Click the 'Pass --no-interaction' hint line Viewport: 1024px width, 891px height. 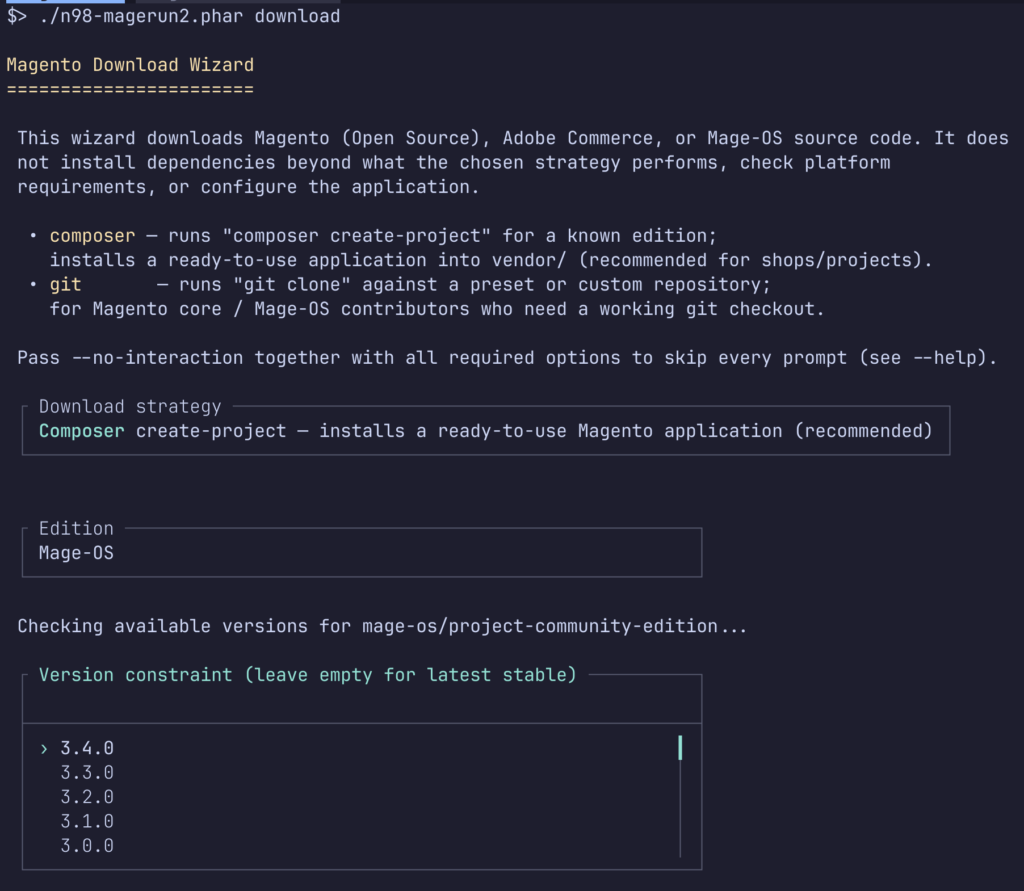[507, 358]
